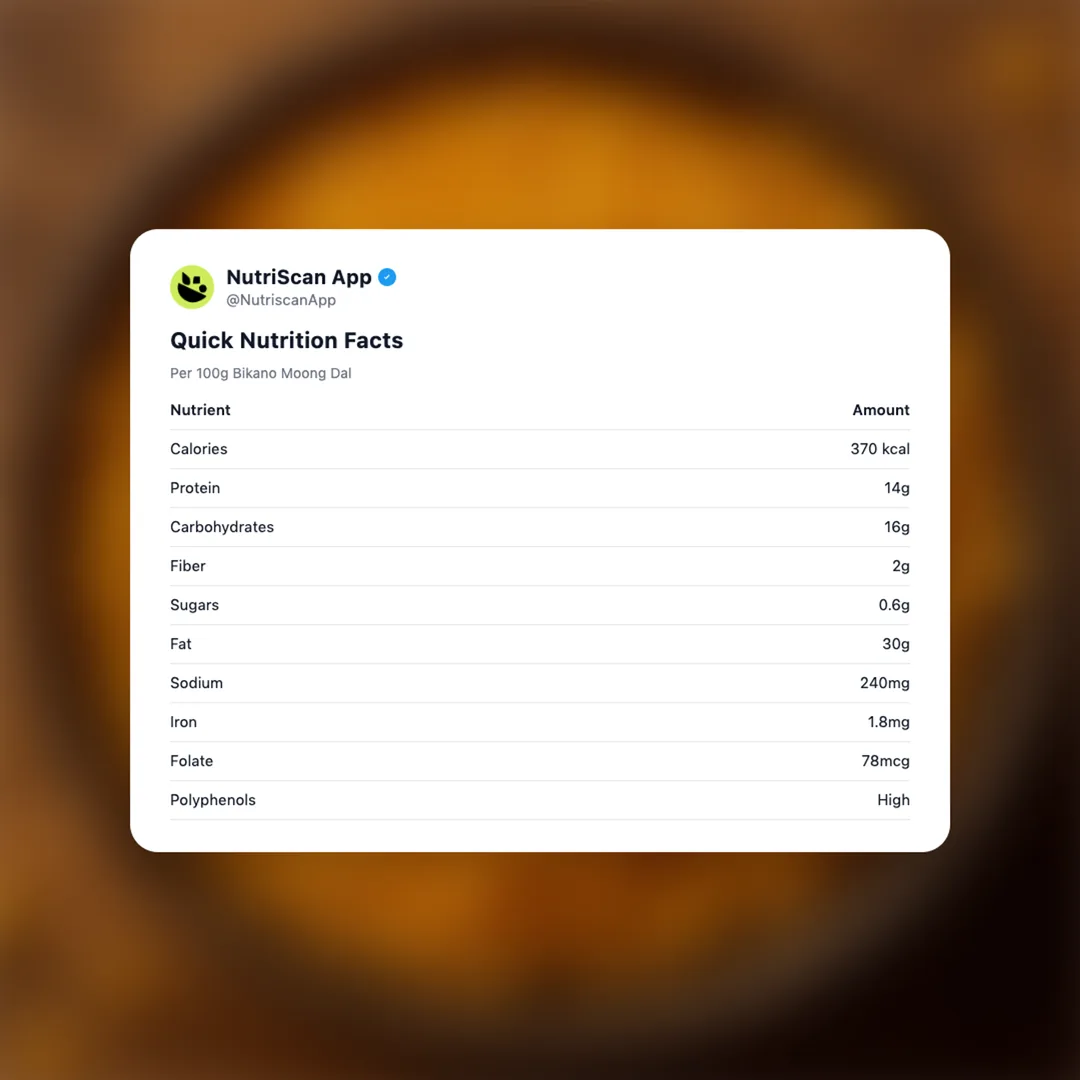The image size is (1080, 1080).
Task: Click the Sugars 0.6g value
Action: [894, 605]
